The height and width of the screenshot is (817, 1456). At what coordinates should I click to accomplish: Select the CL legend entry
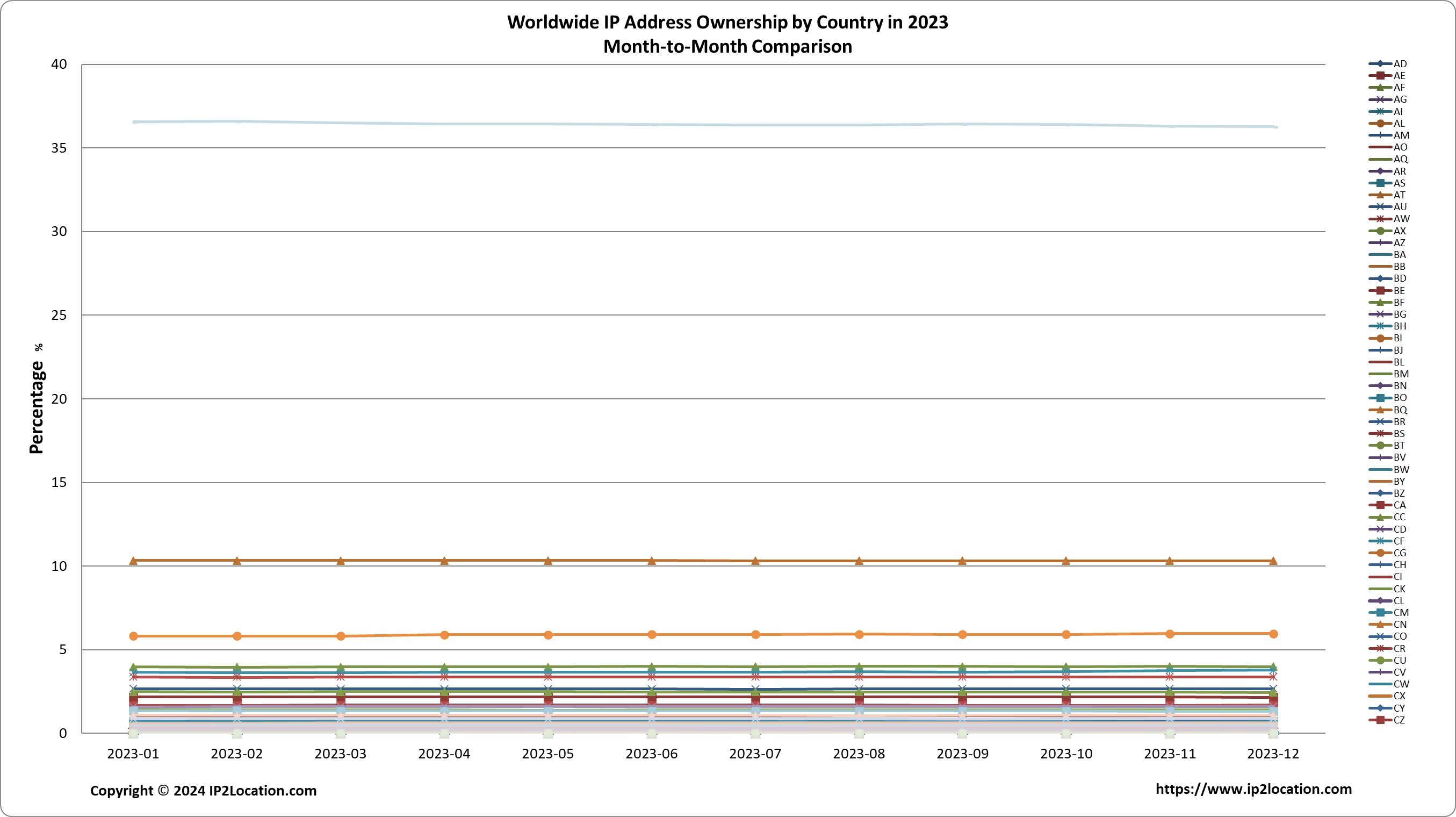(x=1387, y=601)
